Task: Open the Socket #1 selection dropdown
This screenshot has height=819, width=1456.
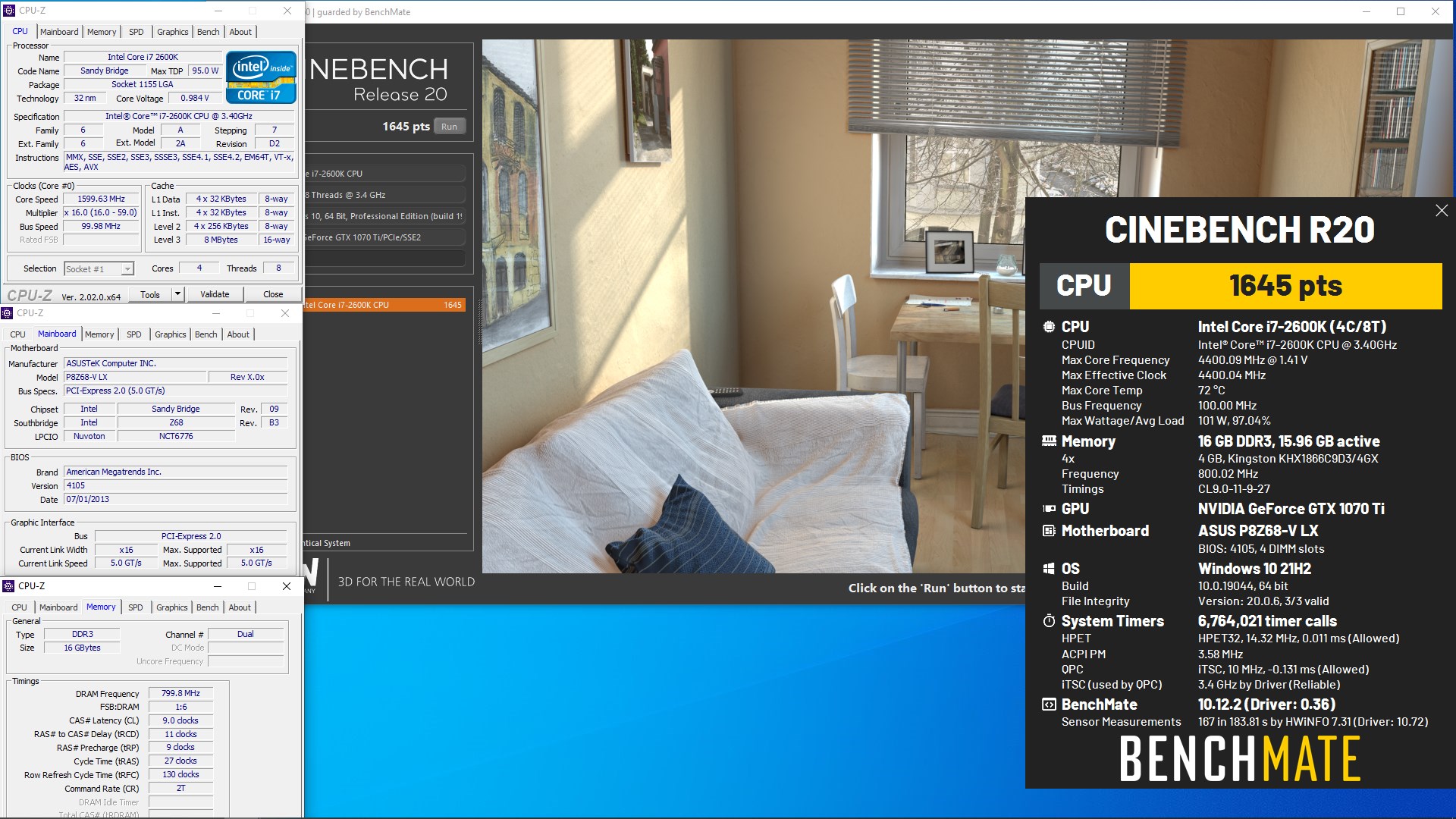Action: (x=127, y=269)
